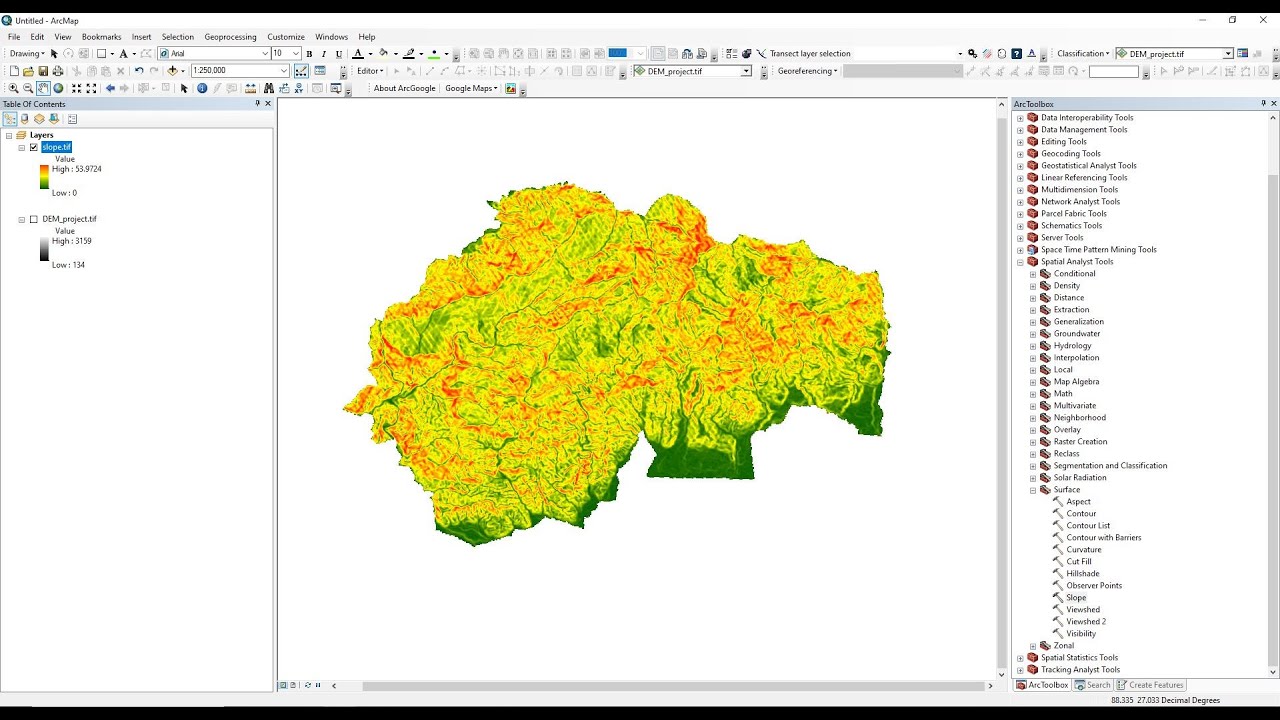The width and height of the screenshot is (1280, 720).
Task: Open the Arial font dropdown
Action: (265, 54)
